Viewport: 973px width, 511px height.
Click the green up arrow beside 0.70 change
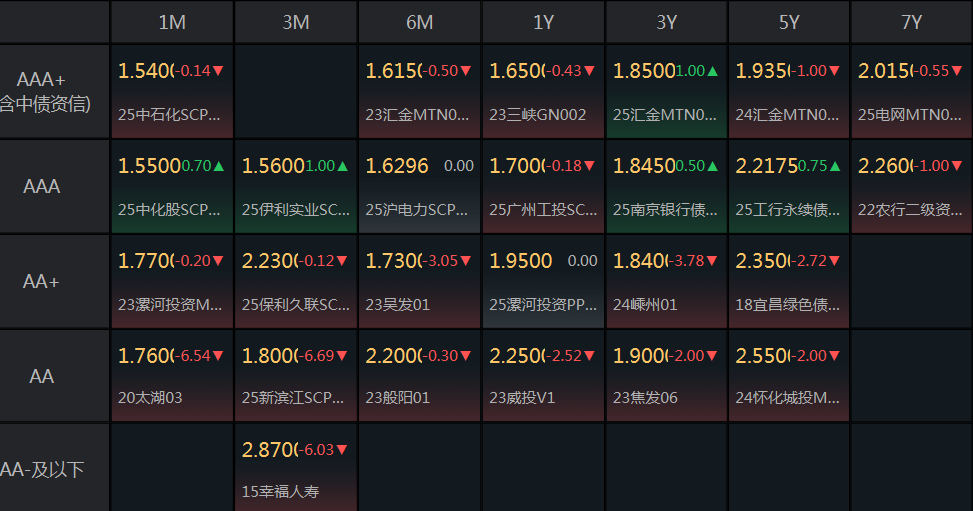[219, 166]
